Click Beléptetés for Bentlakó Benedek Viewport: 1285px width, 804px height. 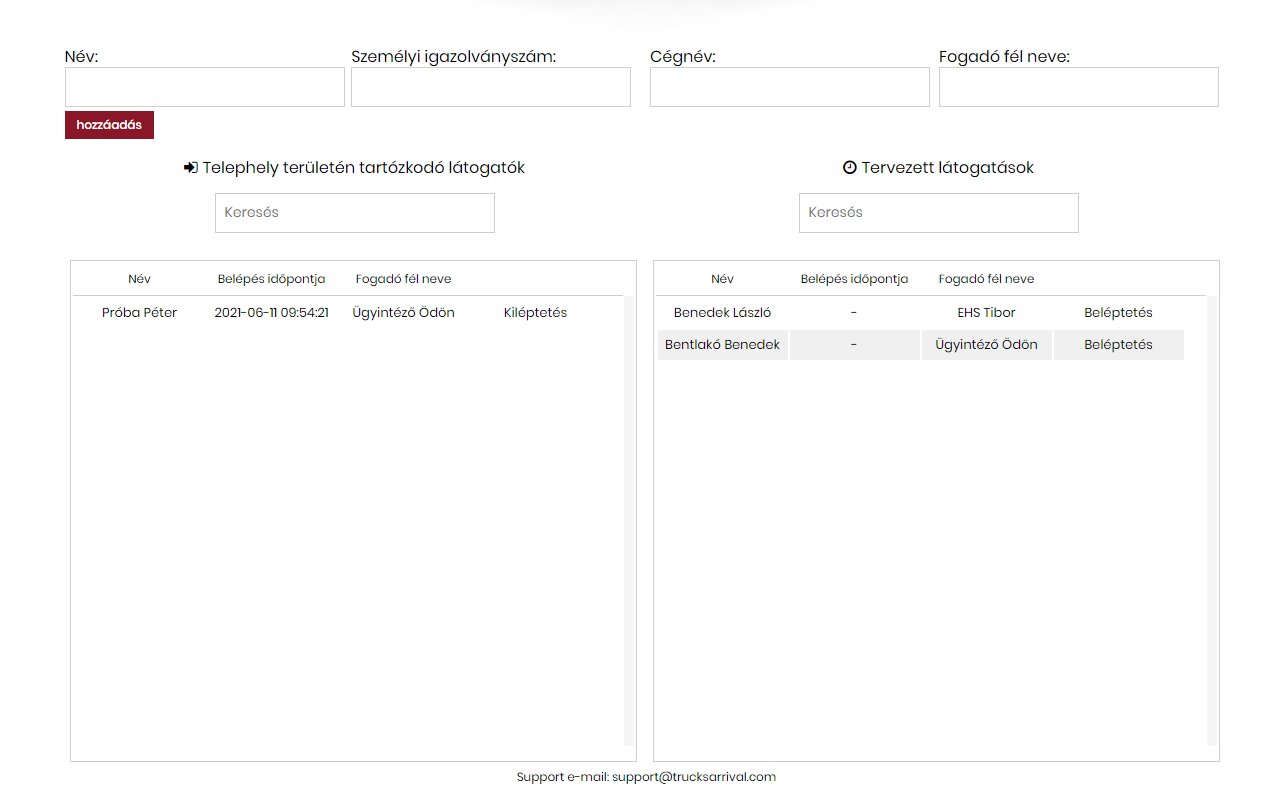tap(1118, 345)
